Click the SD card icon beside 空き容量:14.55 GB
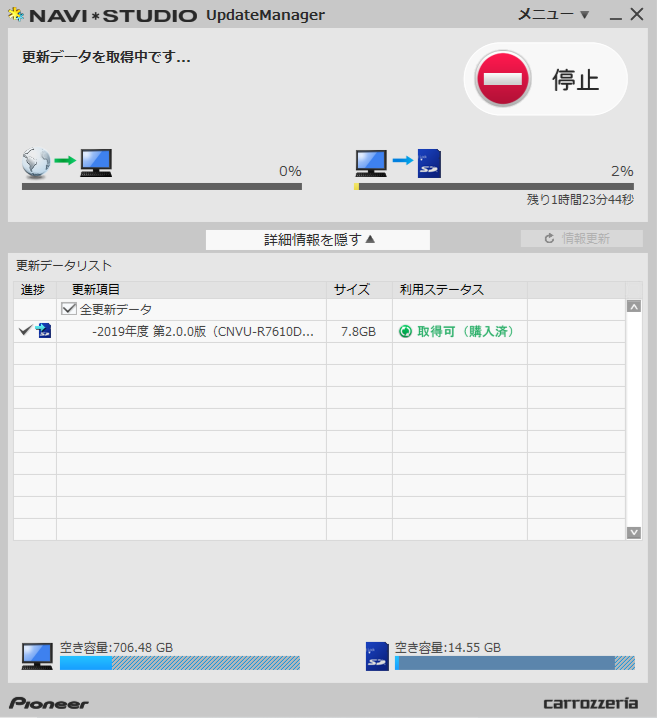The height and width of the screenshot is (718, 657). point(377,656)
